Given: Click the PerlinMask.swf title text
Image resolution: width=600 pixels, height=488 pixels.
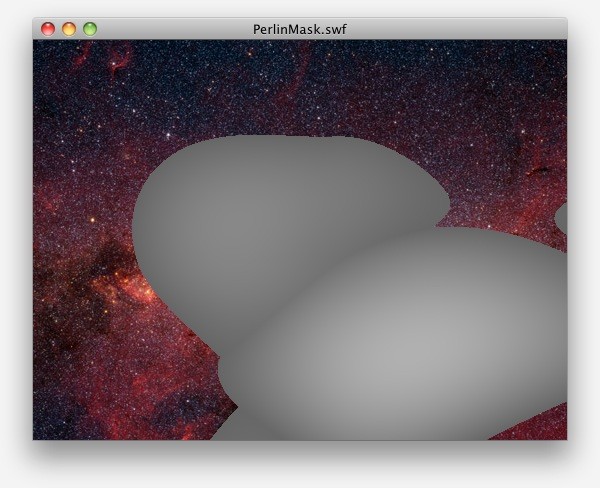Looking at the screenshot, I should [x=300, y=29].
